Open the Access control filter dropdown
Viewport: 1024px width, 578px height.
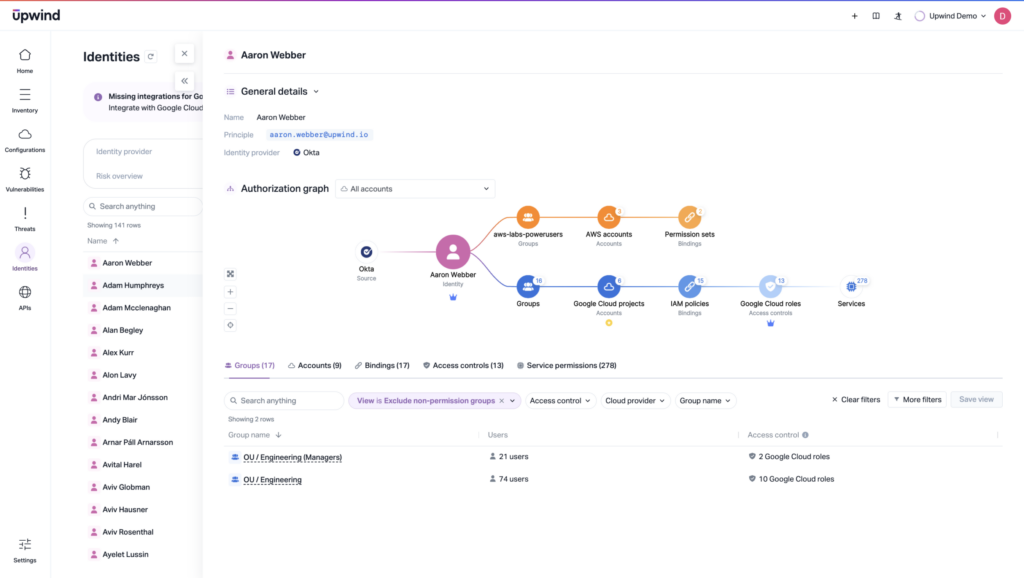560,400
